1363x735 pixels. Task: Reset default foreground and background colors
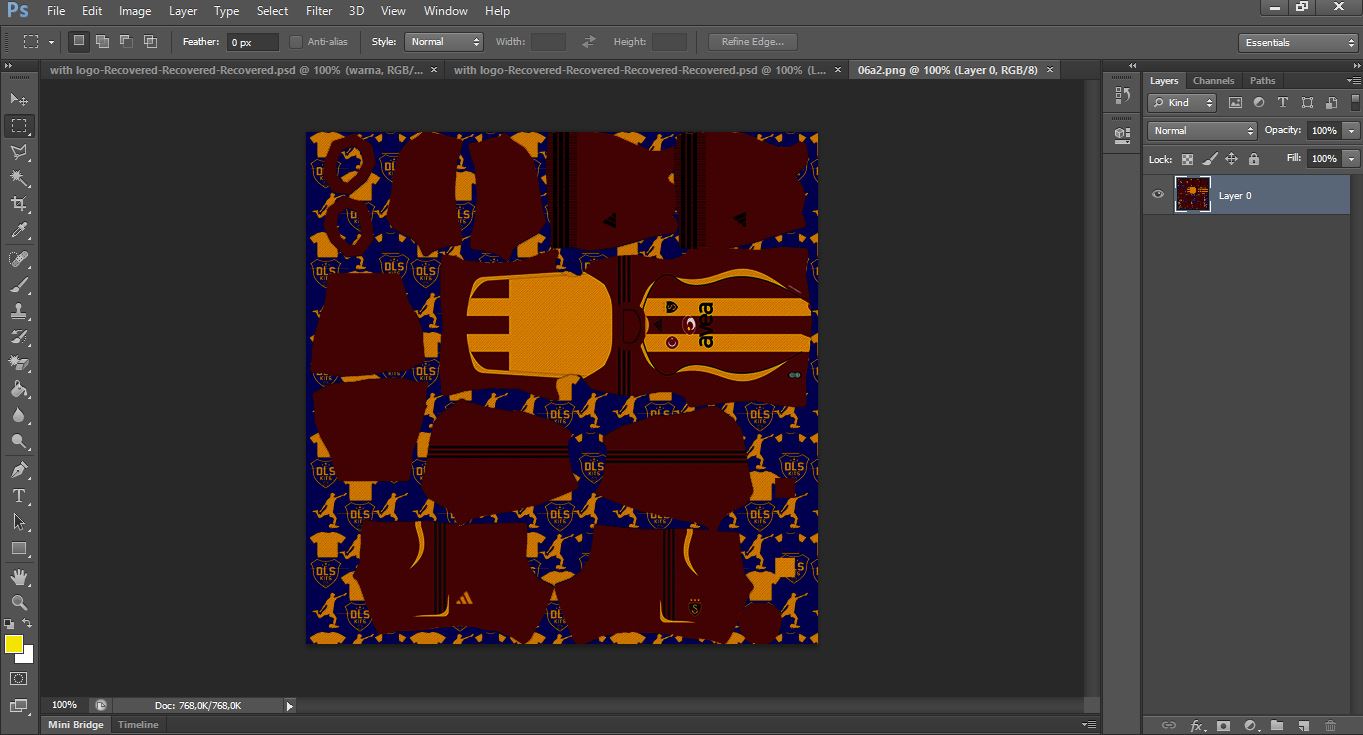(10, 623)
